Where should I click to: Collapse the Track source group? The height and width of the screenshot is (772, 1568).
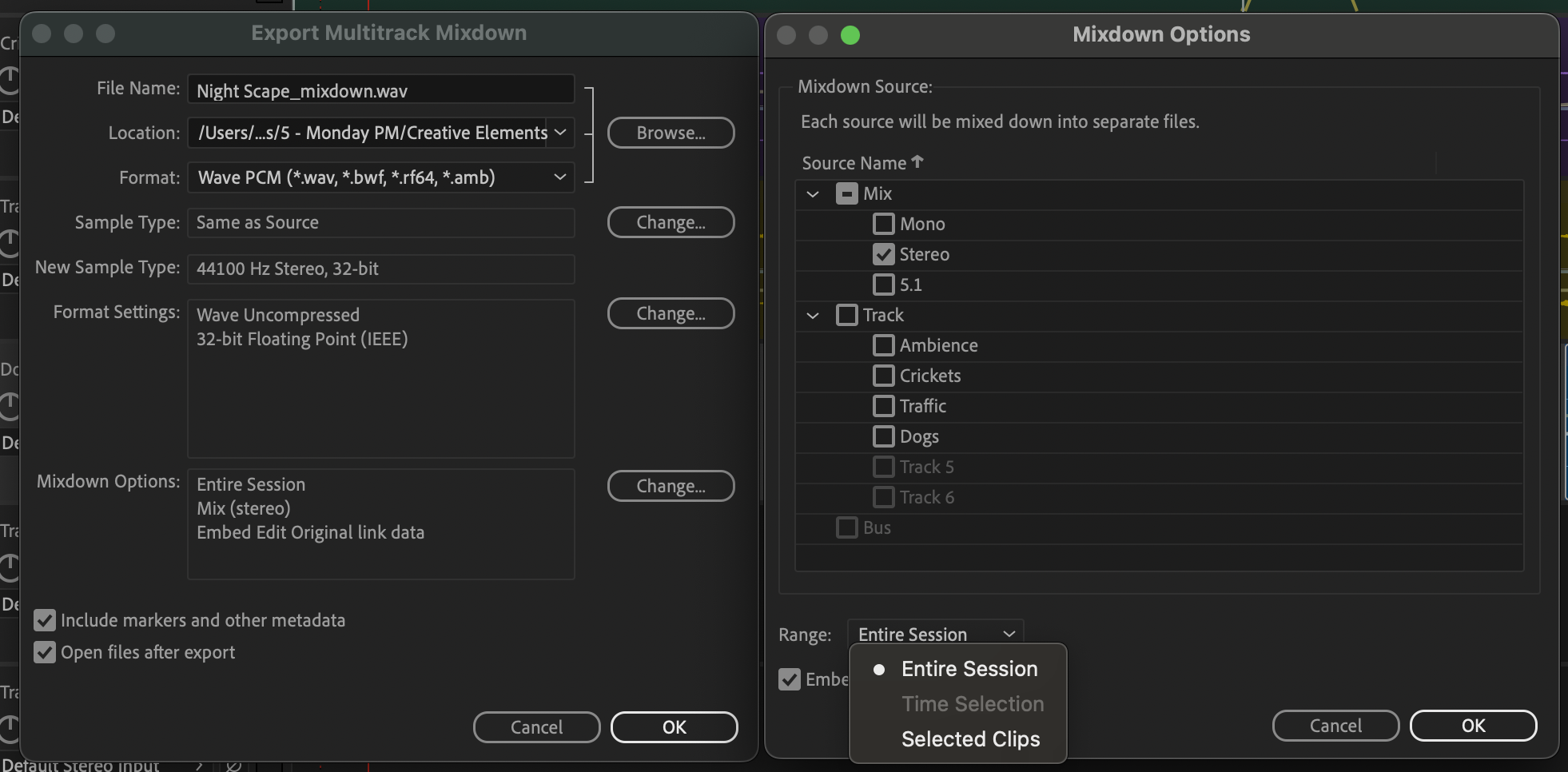point(813,316)
